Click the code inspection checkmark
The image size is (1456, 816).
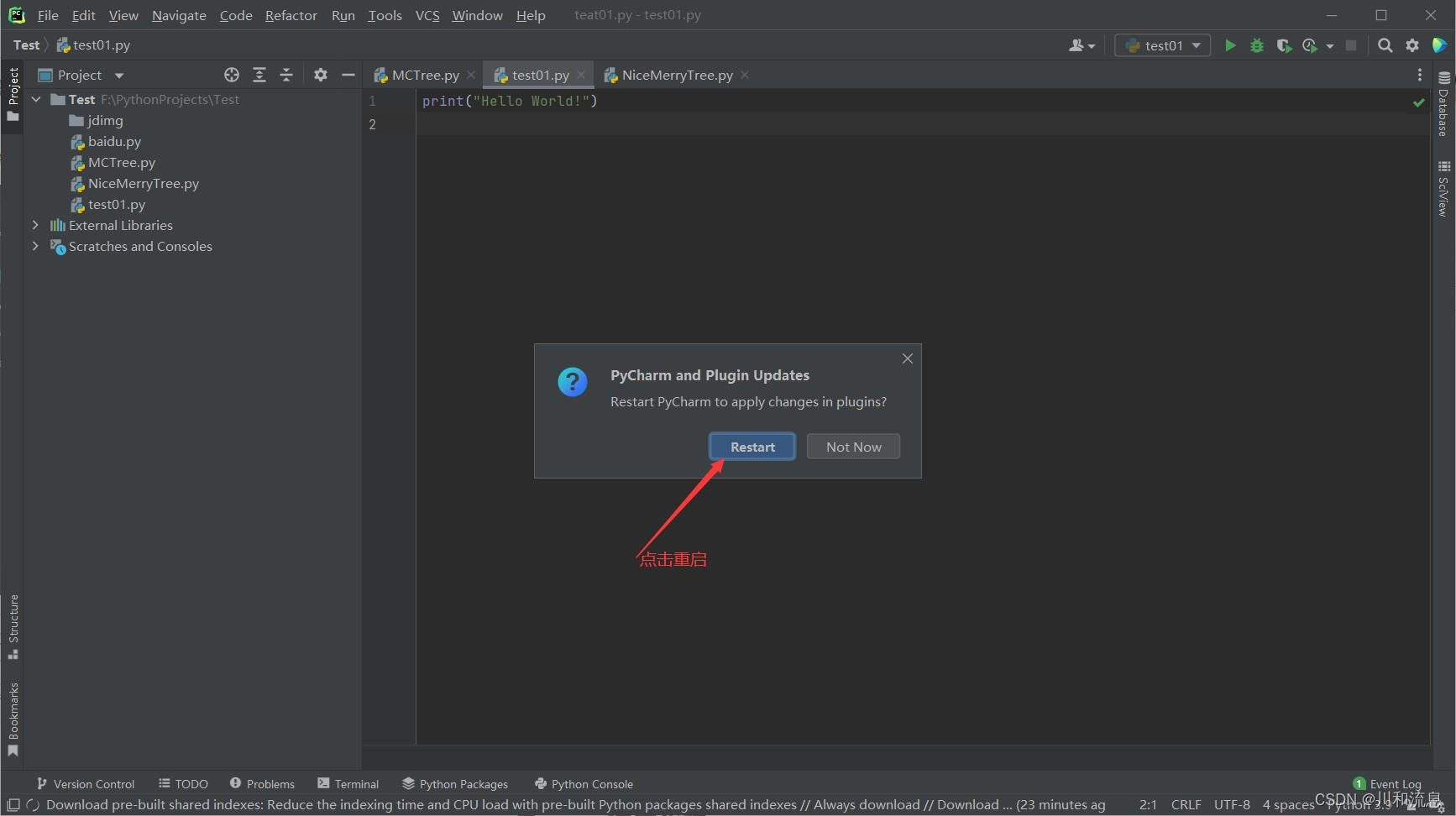tap(1419, 102)
